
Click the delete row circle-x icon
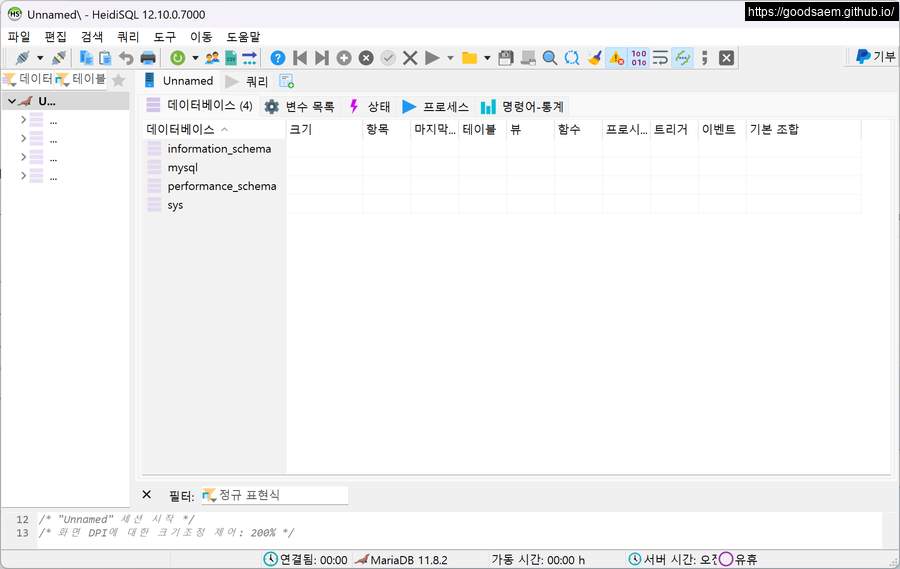pyautogui.click(x=366, y=58)
